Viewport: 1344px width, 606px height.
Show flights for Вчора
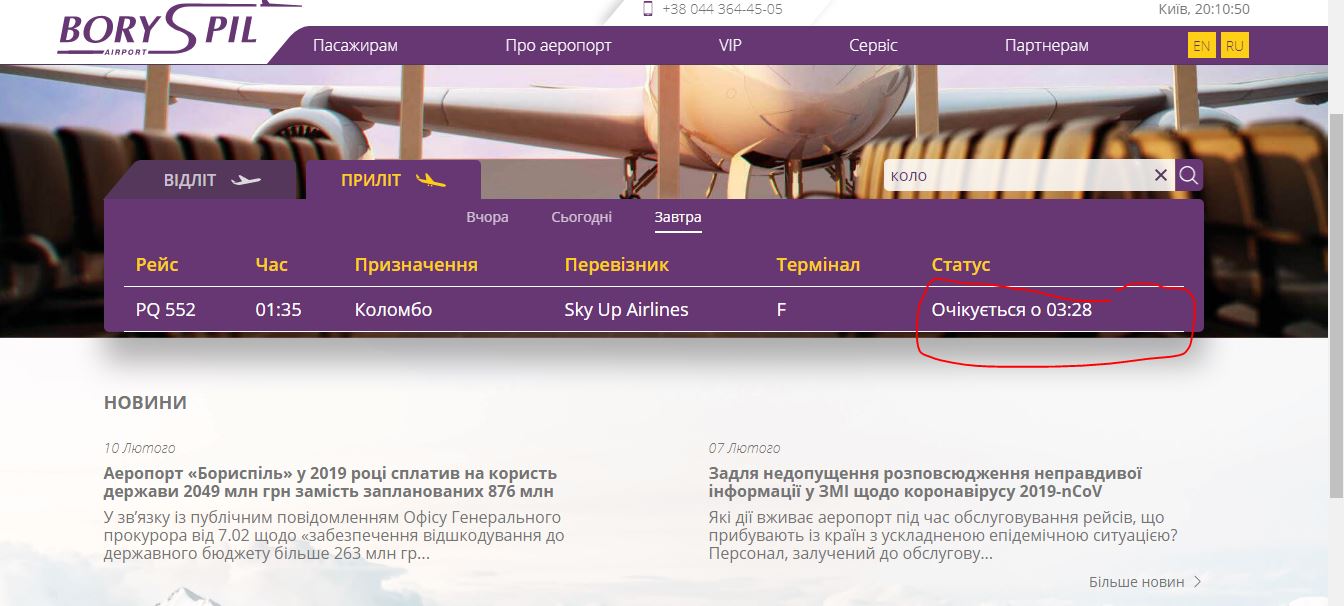point(487,217)
